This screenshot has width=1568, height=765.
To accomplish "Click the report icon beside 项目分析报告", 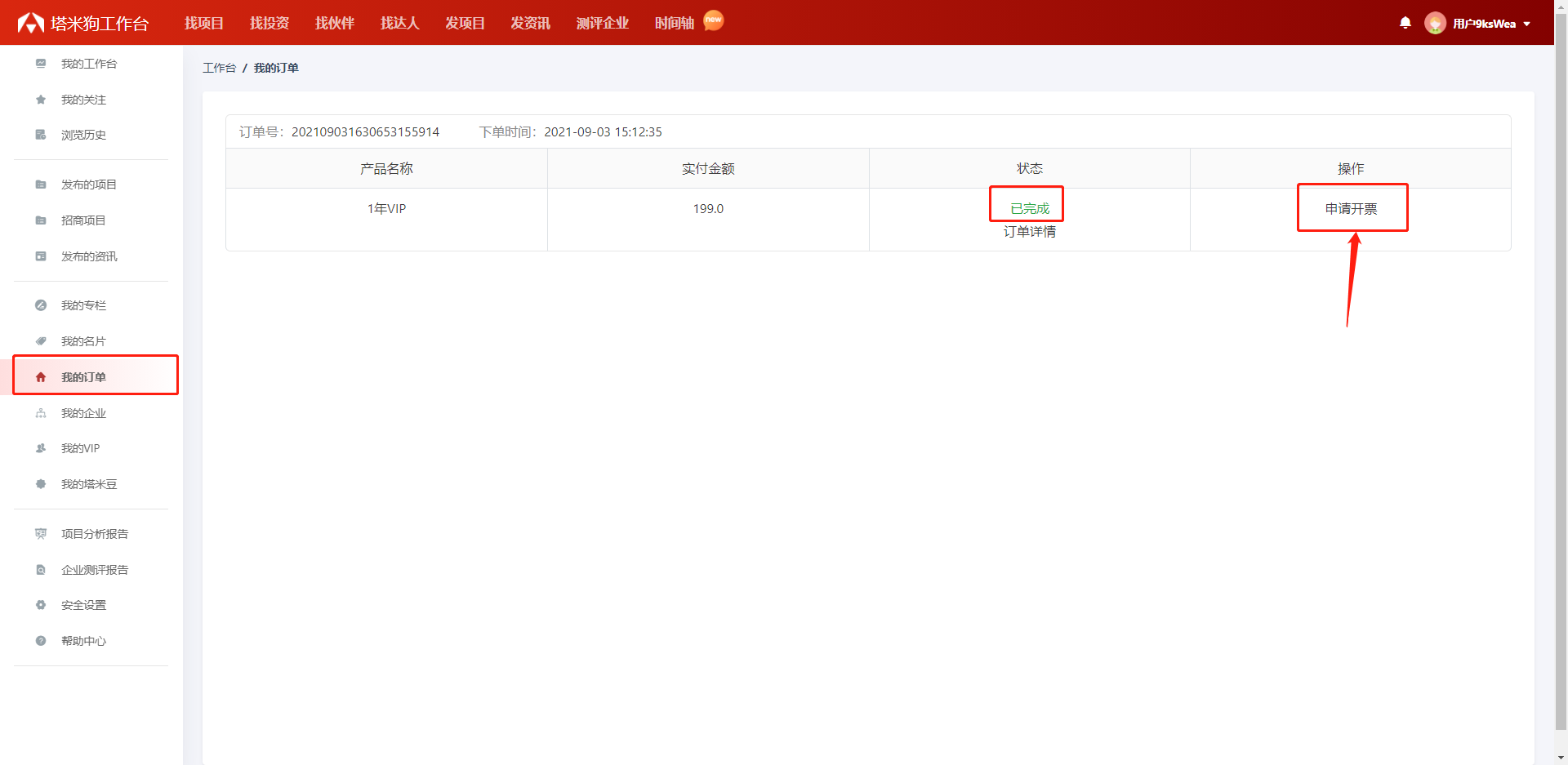I will (41, 534).
